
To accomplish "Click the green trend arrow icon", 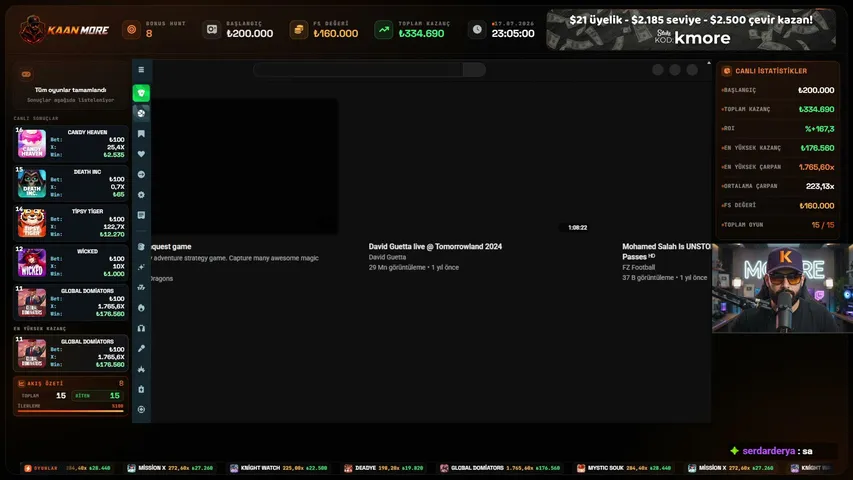I will (384, 29).
